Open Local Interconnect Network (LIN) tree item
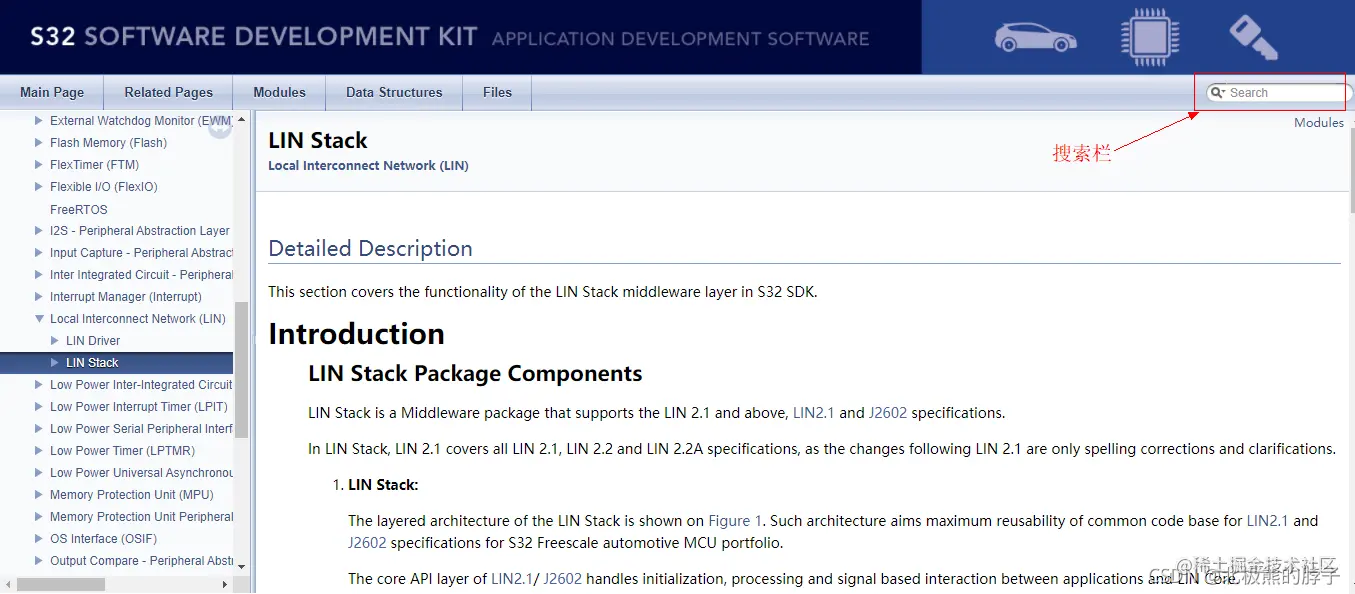This screenshot has width=1355, height=594. 138,319
